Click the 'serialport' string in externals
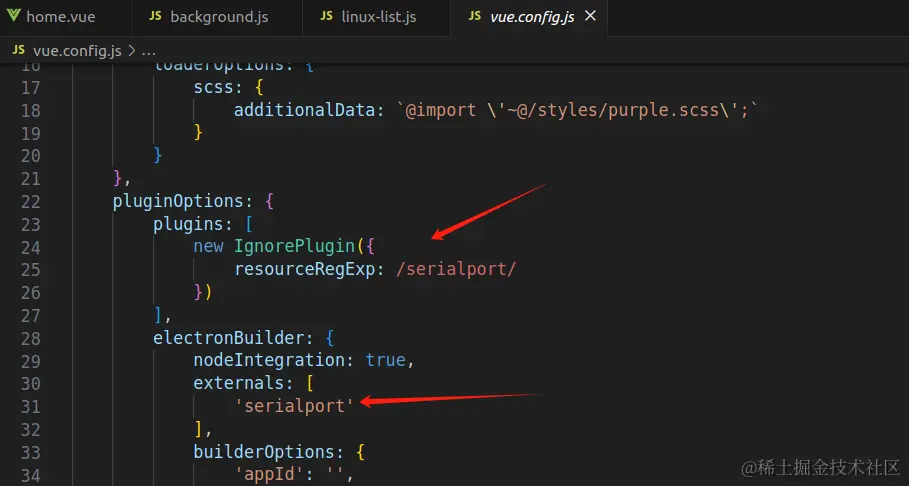The height and width of the screenshot is (486, 909). (294, 405)
